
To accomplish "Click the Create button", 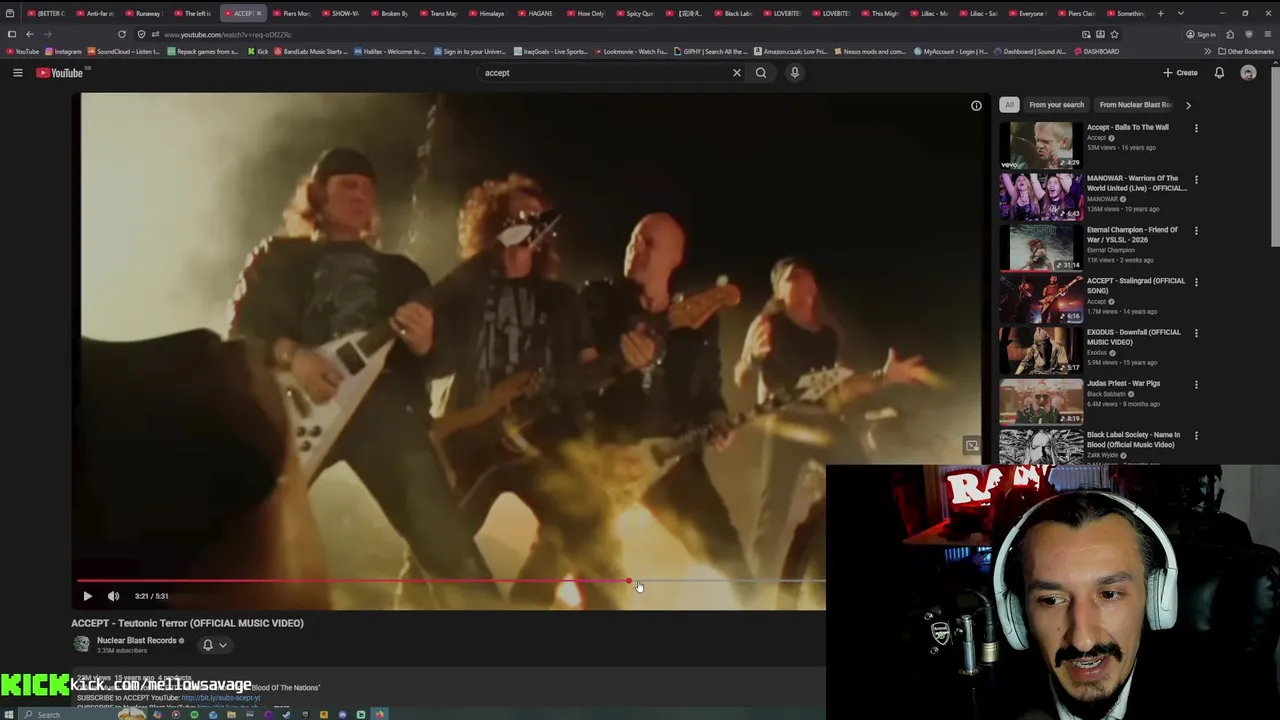I will tap(1180, 72).
